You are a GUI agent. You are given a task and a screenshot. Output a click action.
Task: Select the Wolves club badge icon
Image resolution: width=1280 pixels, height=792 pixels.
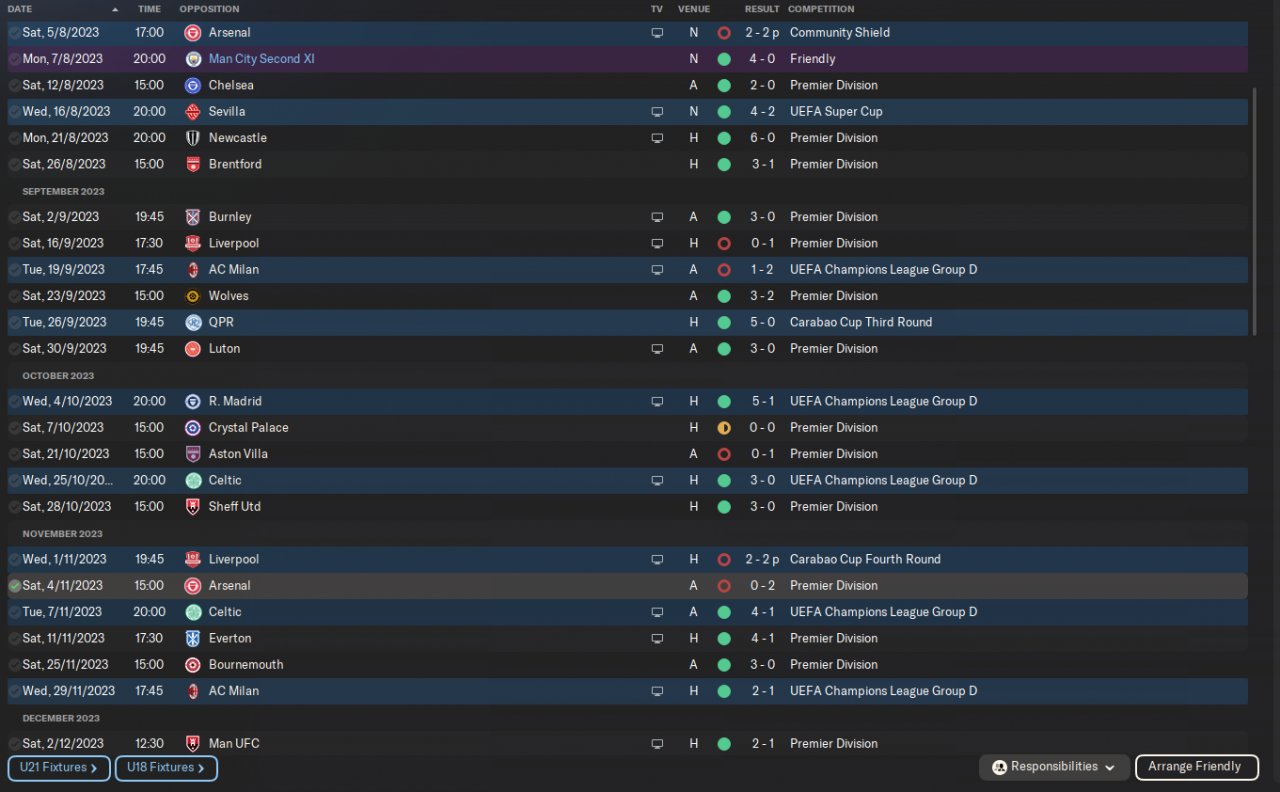[x=193, y=296]
